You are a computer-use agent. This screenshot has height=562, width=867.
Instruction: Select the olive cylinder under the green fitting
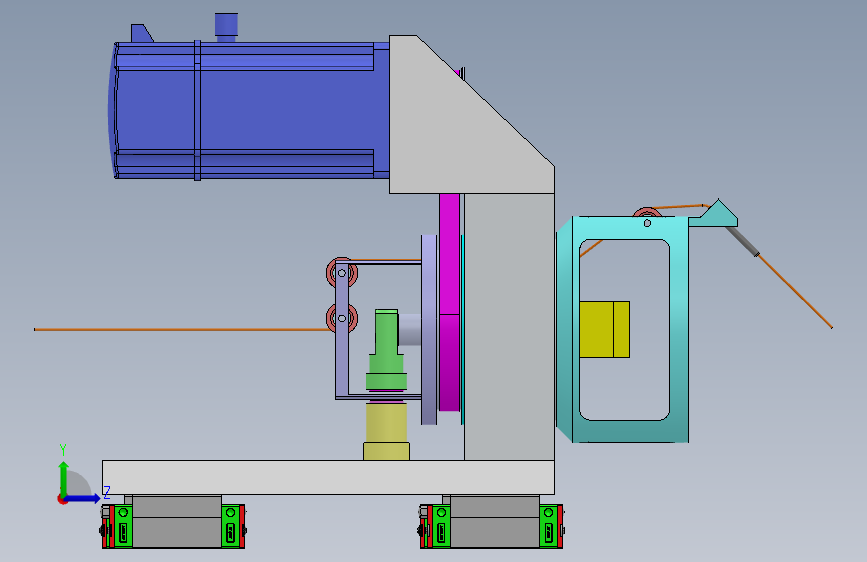coord(387,431)
